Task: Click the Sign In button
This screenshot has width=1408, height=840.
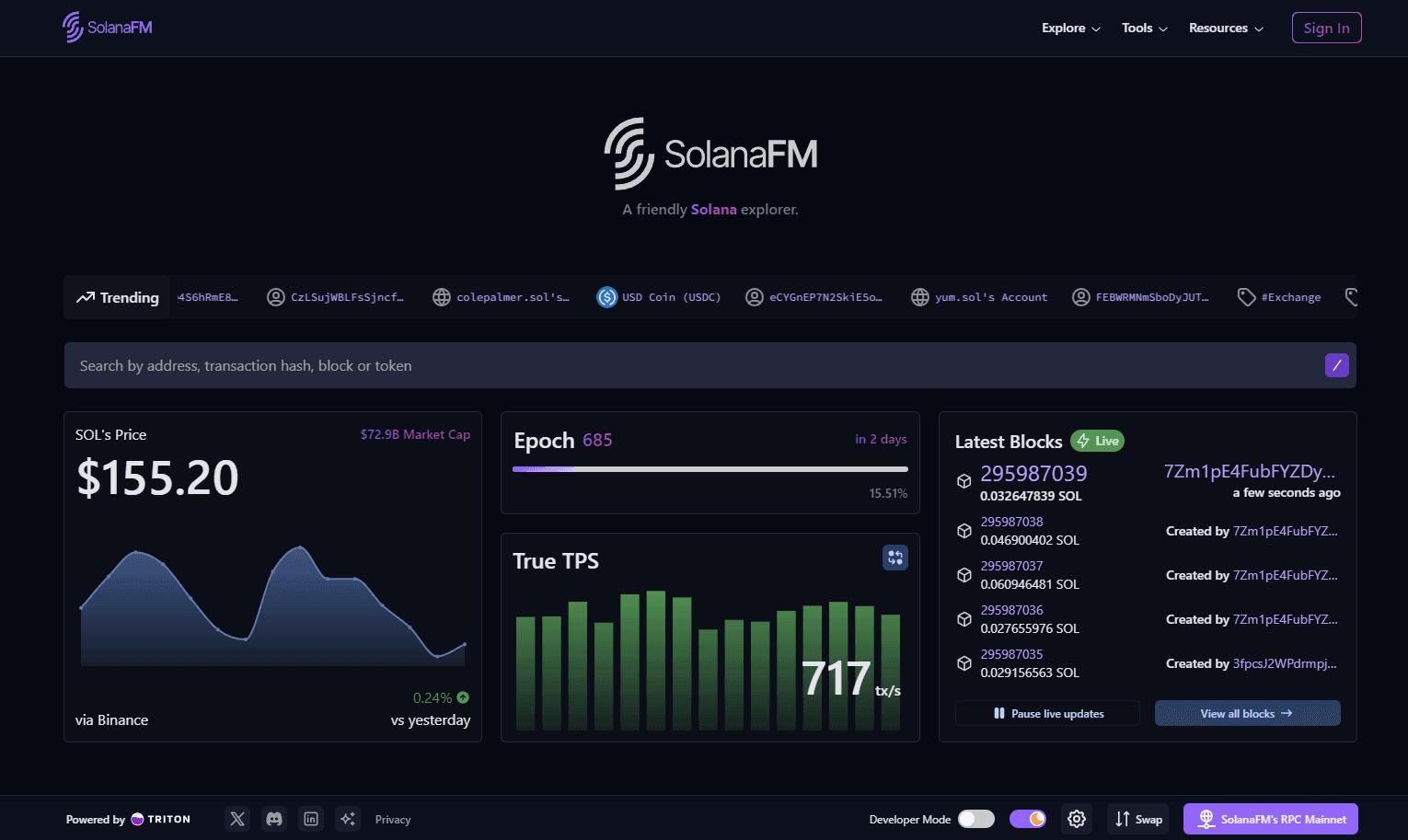Action: coord(1326,28)
